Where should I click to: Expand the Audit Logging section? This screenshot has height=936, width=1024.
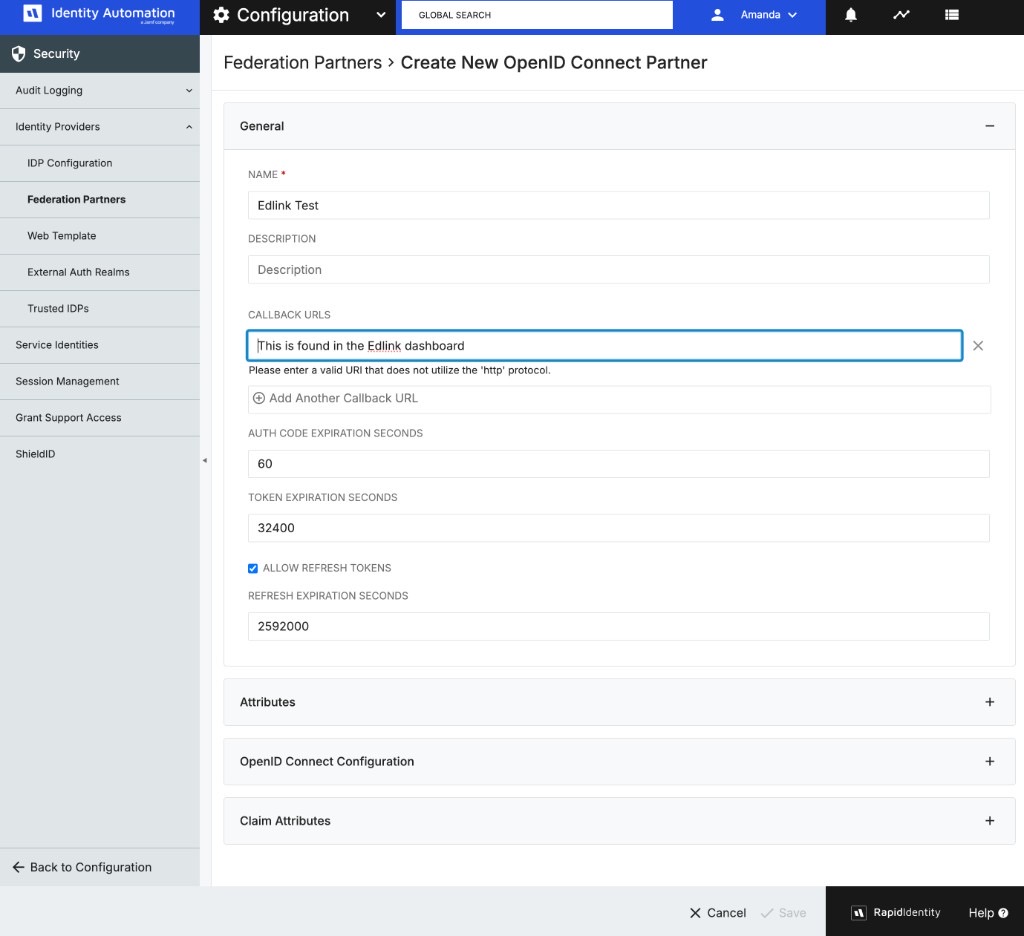pyautogui.click(x=100, y=90)
